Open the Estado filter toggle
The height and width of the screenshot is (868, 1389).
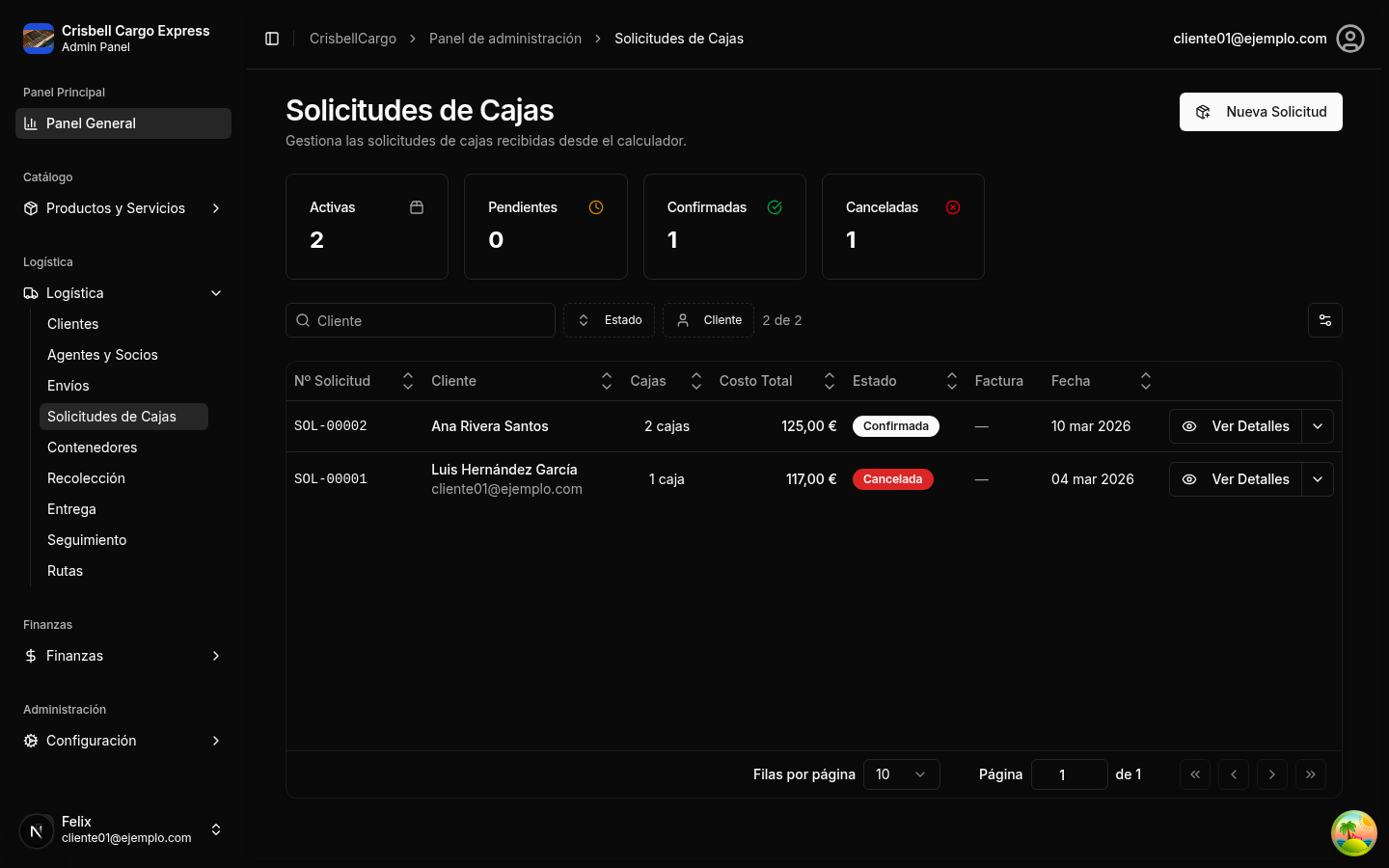point(609,319)
